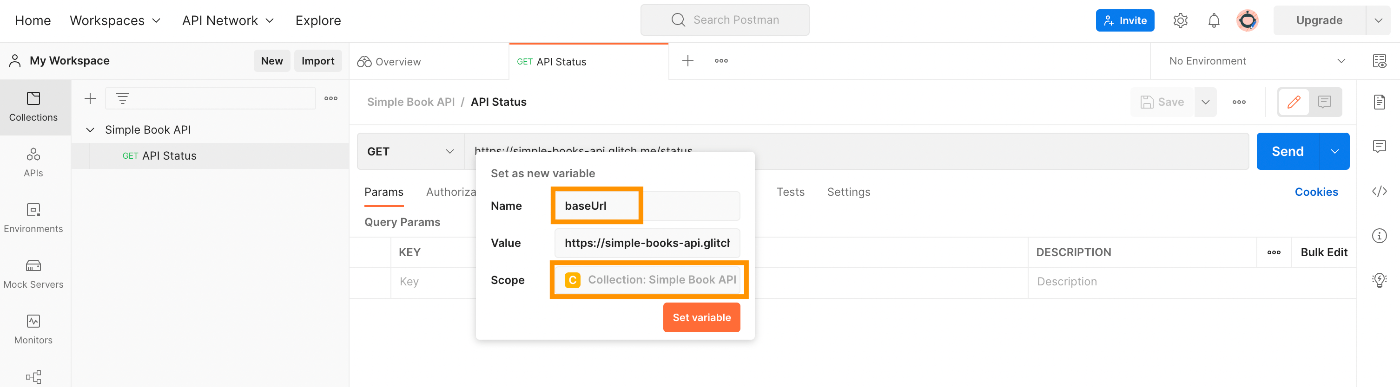This screenshot has height=387, width=1400.
Task: Open the notifications bell
Action: (x=1214, y=21)
